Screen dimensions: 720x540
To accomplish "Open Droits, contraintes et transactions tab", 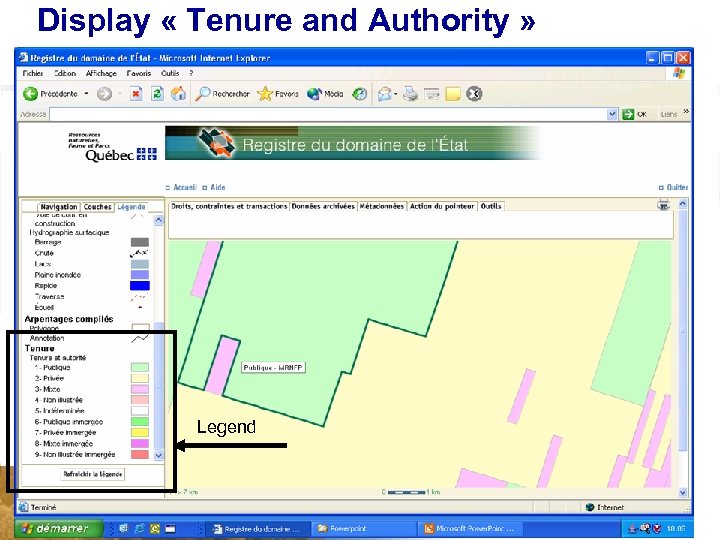I will pos(229,206).
